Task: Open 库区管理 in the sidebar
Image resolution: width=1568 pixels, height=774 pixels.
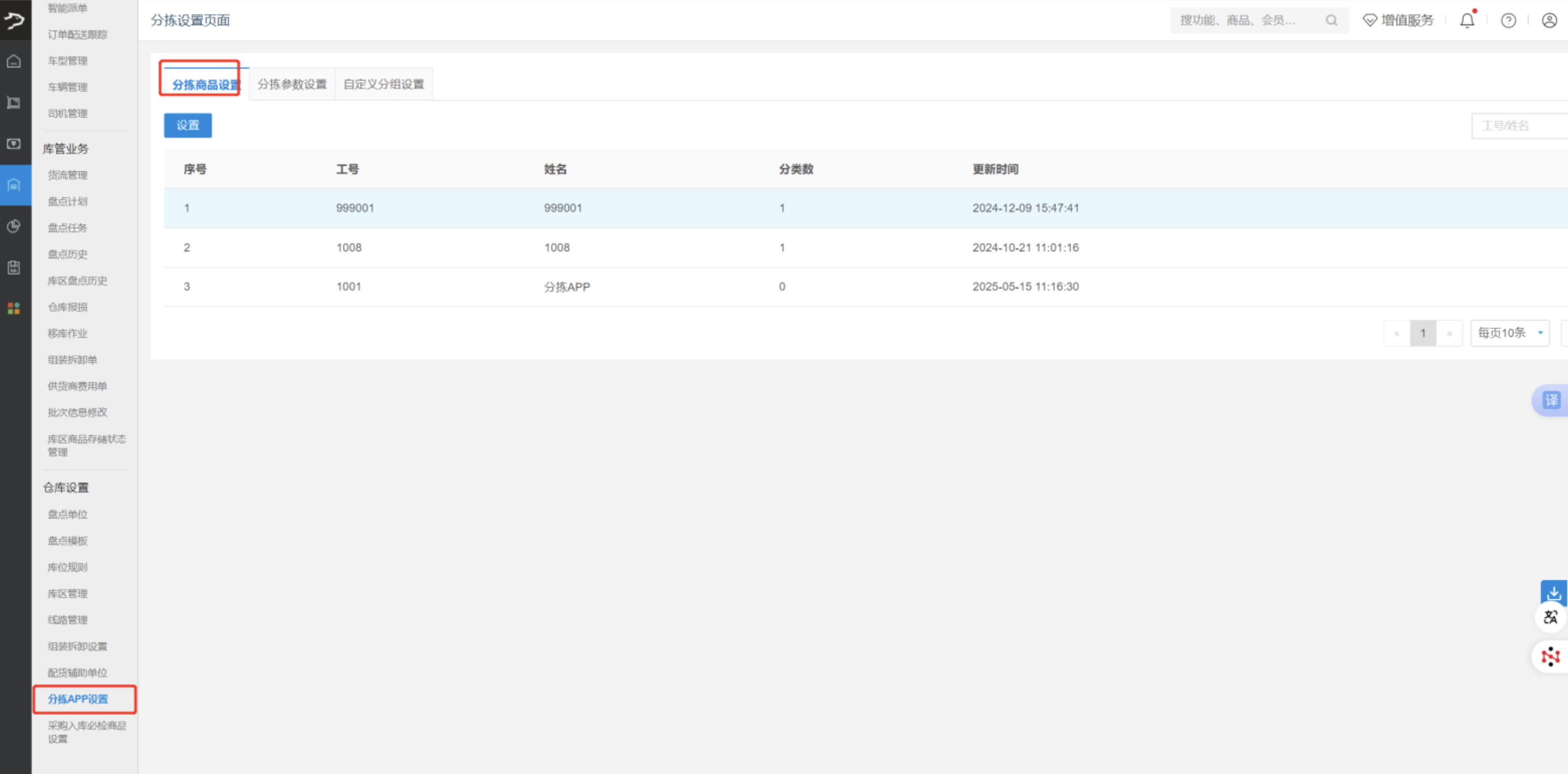Action: point(67,594)
